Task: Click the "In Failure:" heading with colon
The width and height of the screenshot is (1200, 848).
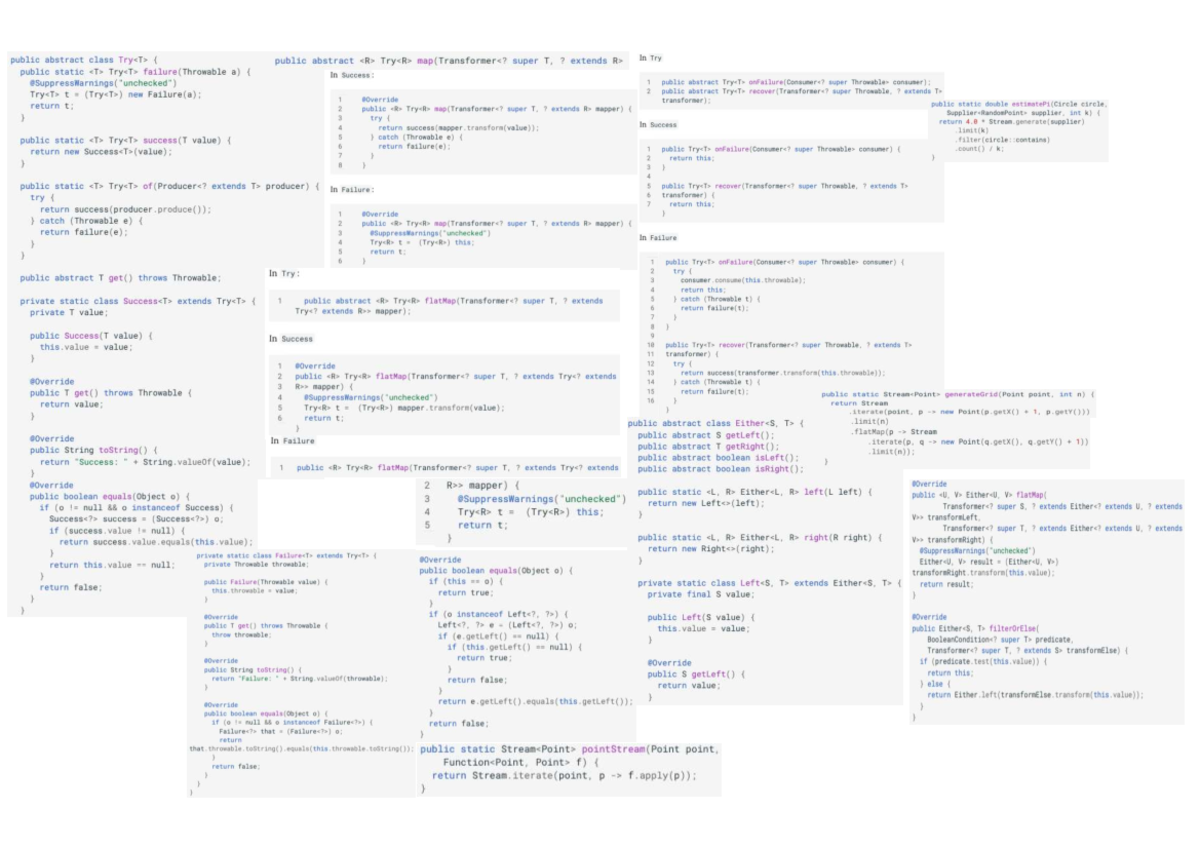Action: pyautogui.click(x=352, y=189)
